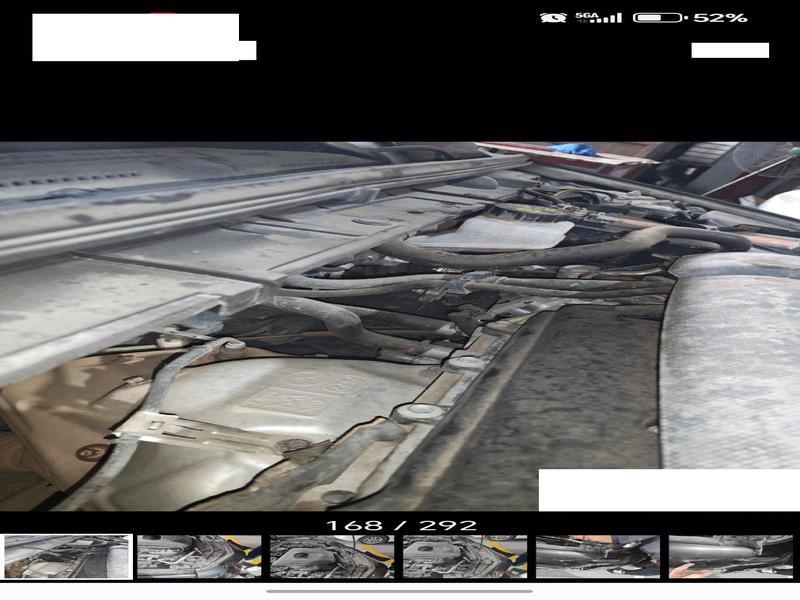This screenshot has width=800, height=600.
Task: Tap the 5G signal strength icon
Action: (598, 18)
